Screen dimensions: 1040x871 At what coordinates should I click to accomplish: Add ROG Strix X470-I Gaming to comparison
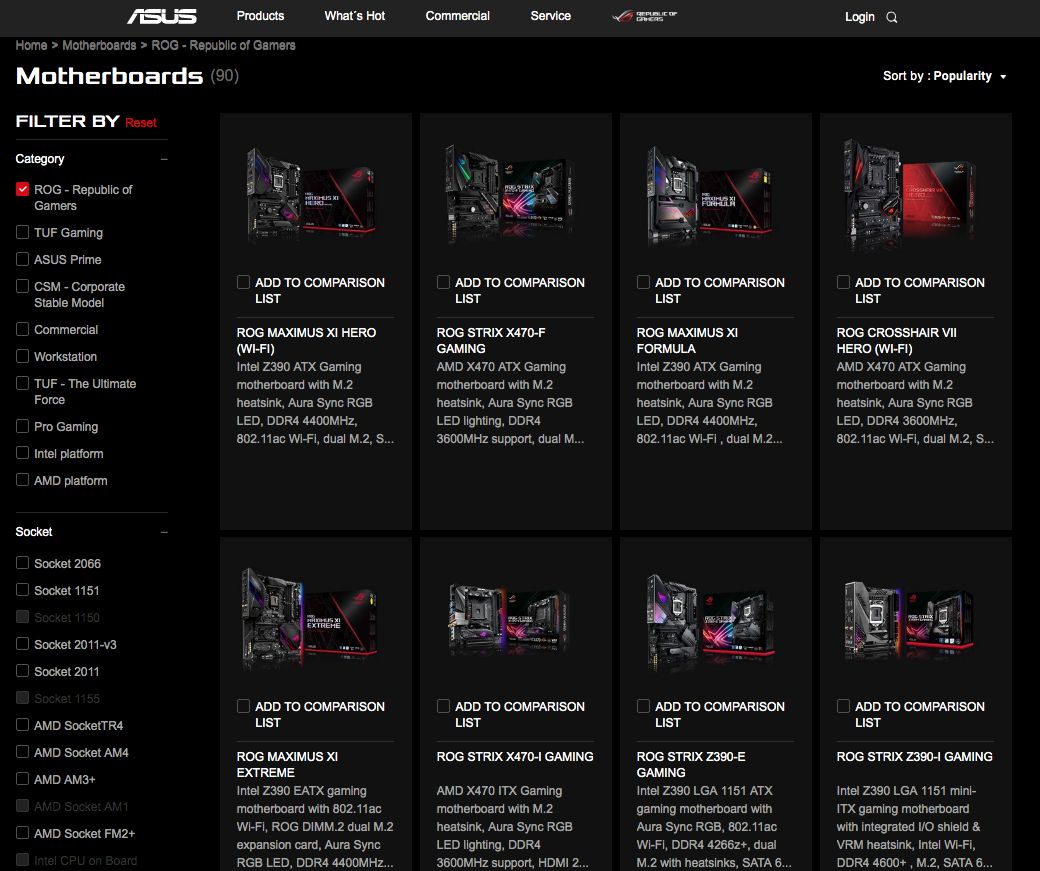(x=444, y=706)
